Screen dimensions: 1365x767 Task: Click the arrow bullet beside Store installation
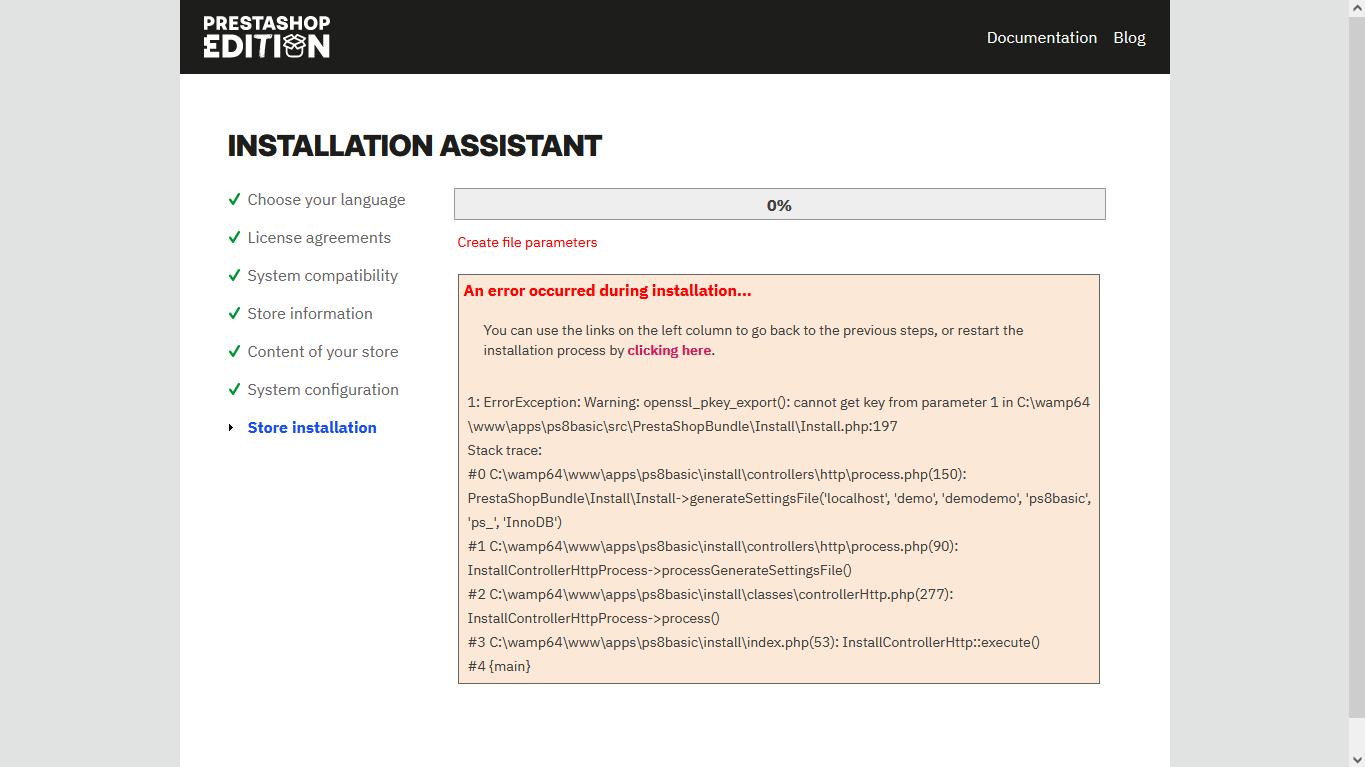click(x=232, y=428)
